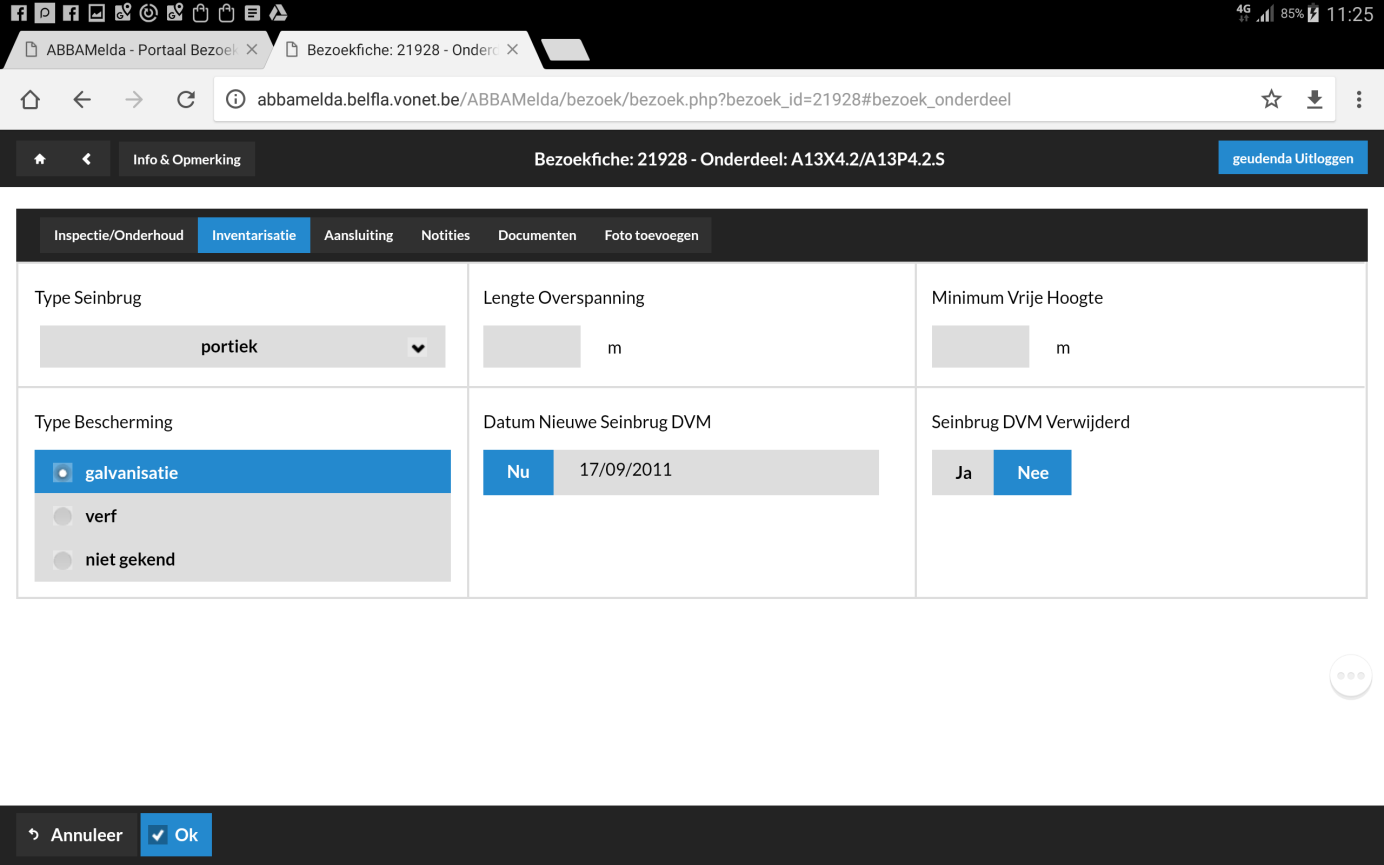Go to the Documenten tab
Viewport: 1384px width, 865px height.
537,235
